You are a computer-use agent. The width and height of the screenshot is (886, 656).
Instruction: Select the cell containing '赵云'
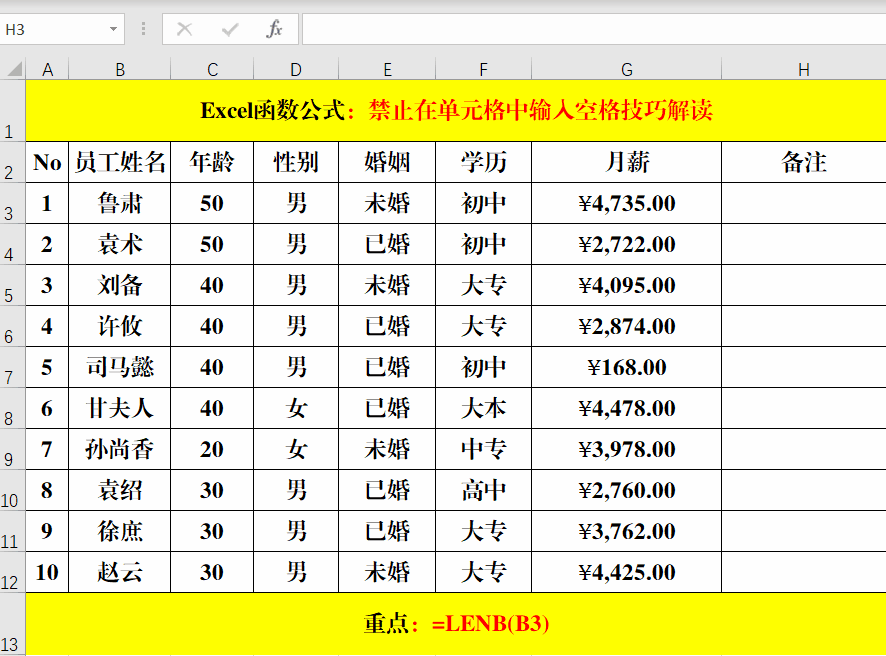point(120,572)
